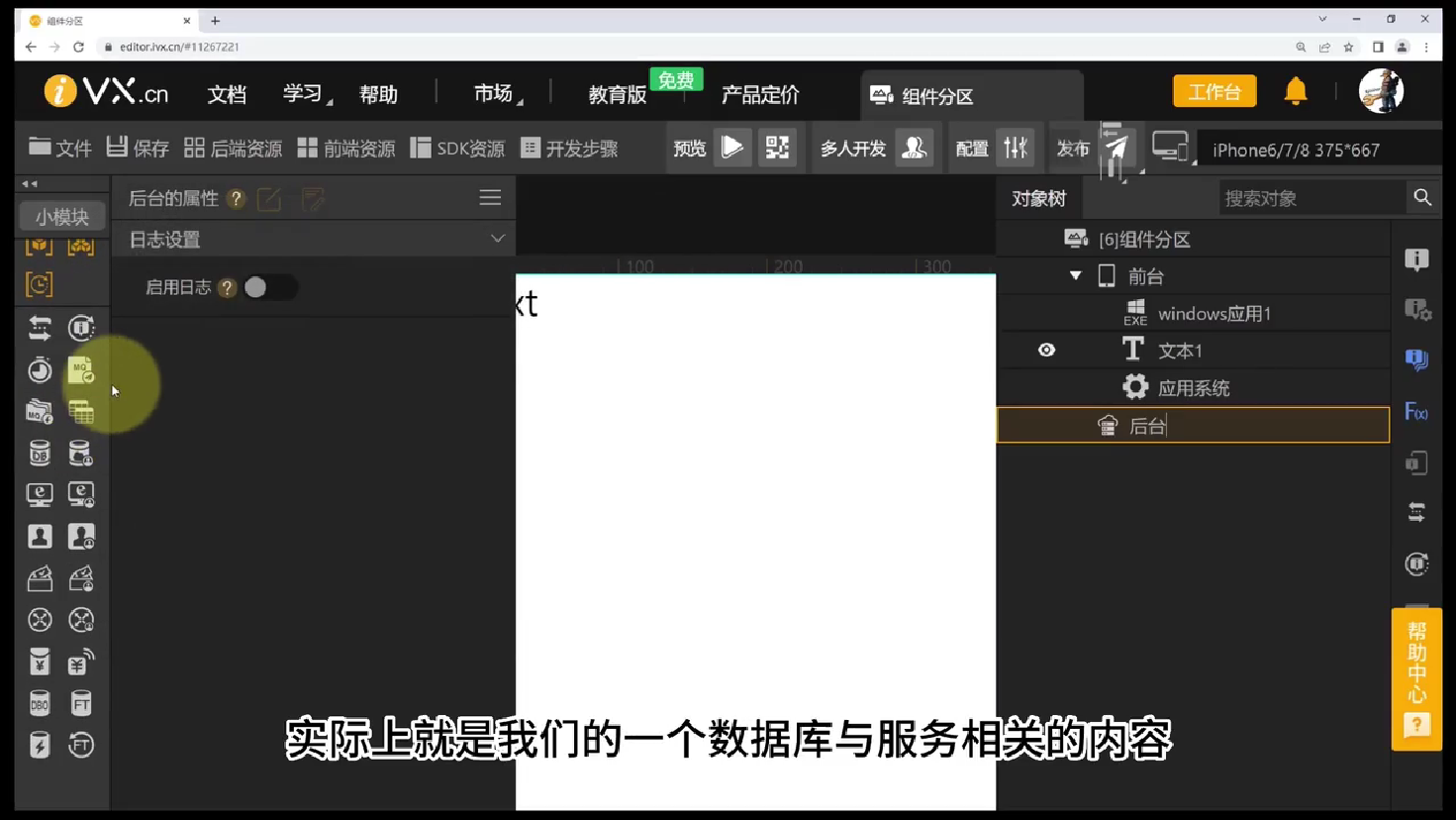The width and height of the screenshot is (1456, 820).
Task: Hide 文本1 using its eye icon
Action: [1046, 350]
